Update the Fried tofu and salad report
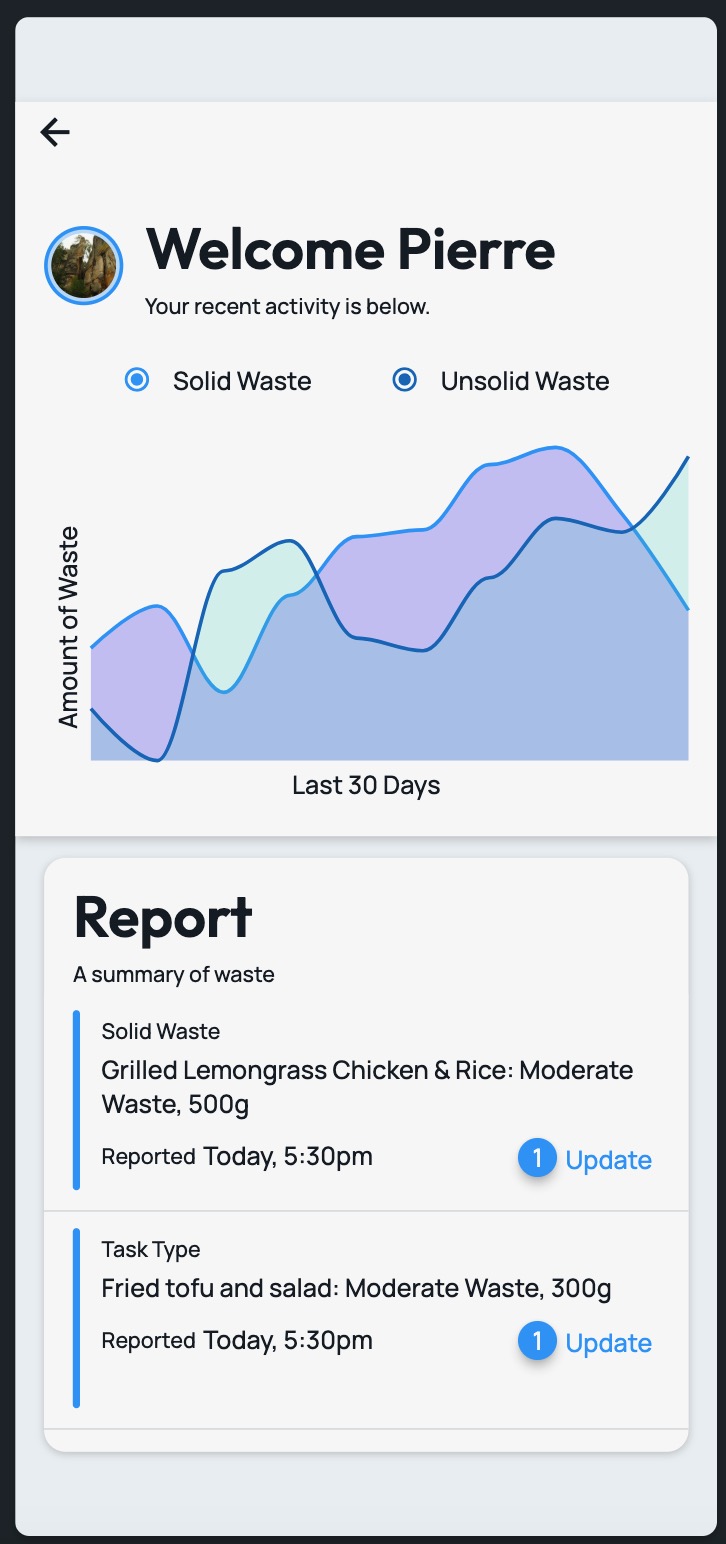The image size is (726, 1544). coord(609,1343)
